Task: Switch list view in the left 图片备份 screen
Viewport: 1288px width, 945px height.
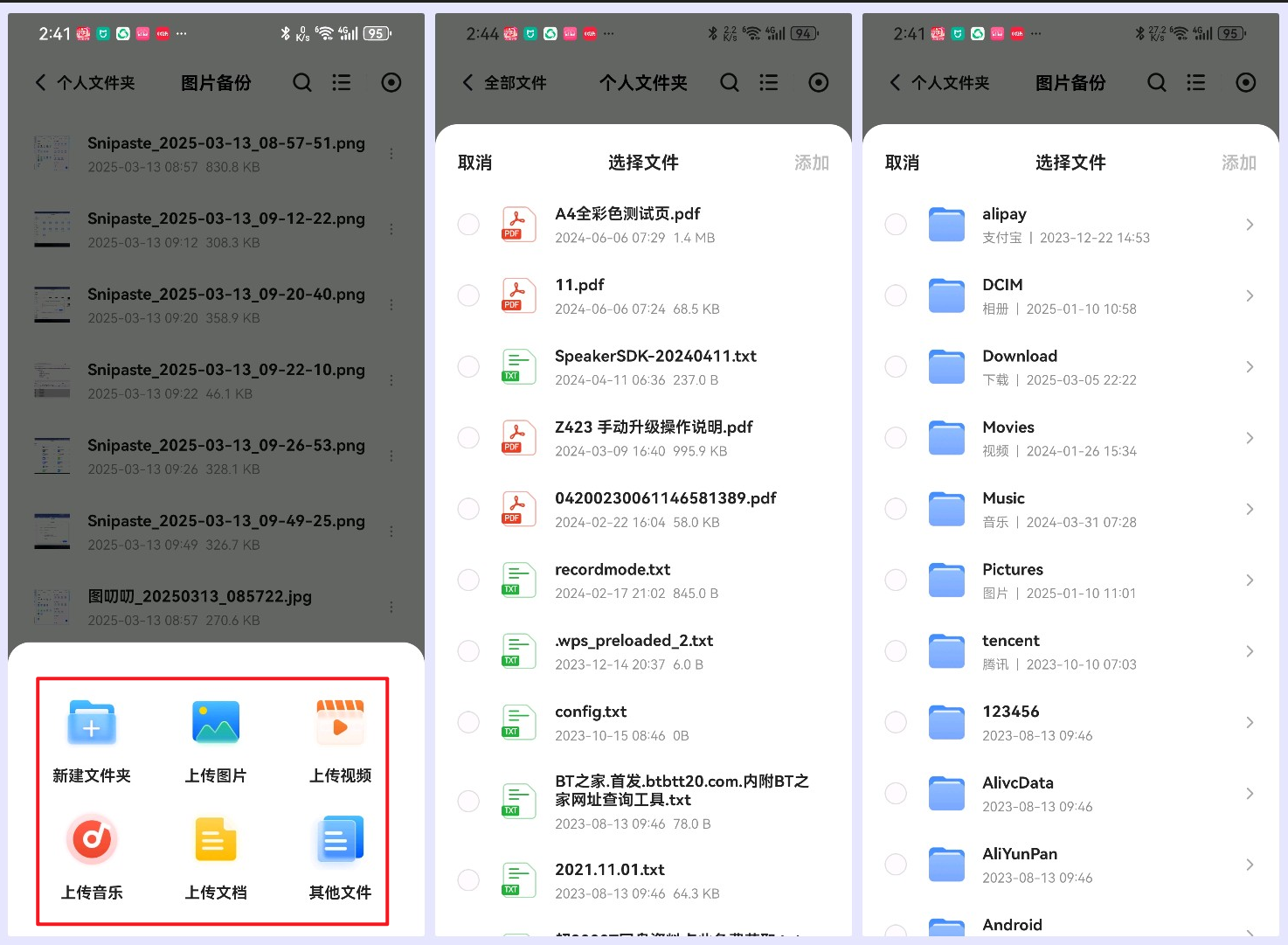Action: (342, 82)
